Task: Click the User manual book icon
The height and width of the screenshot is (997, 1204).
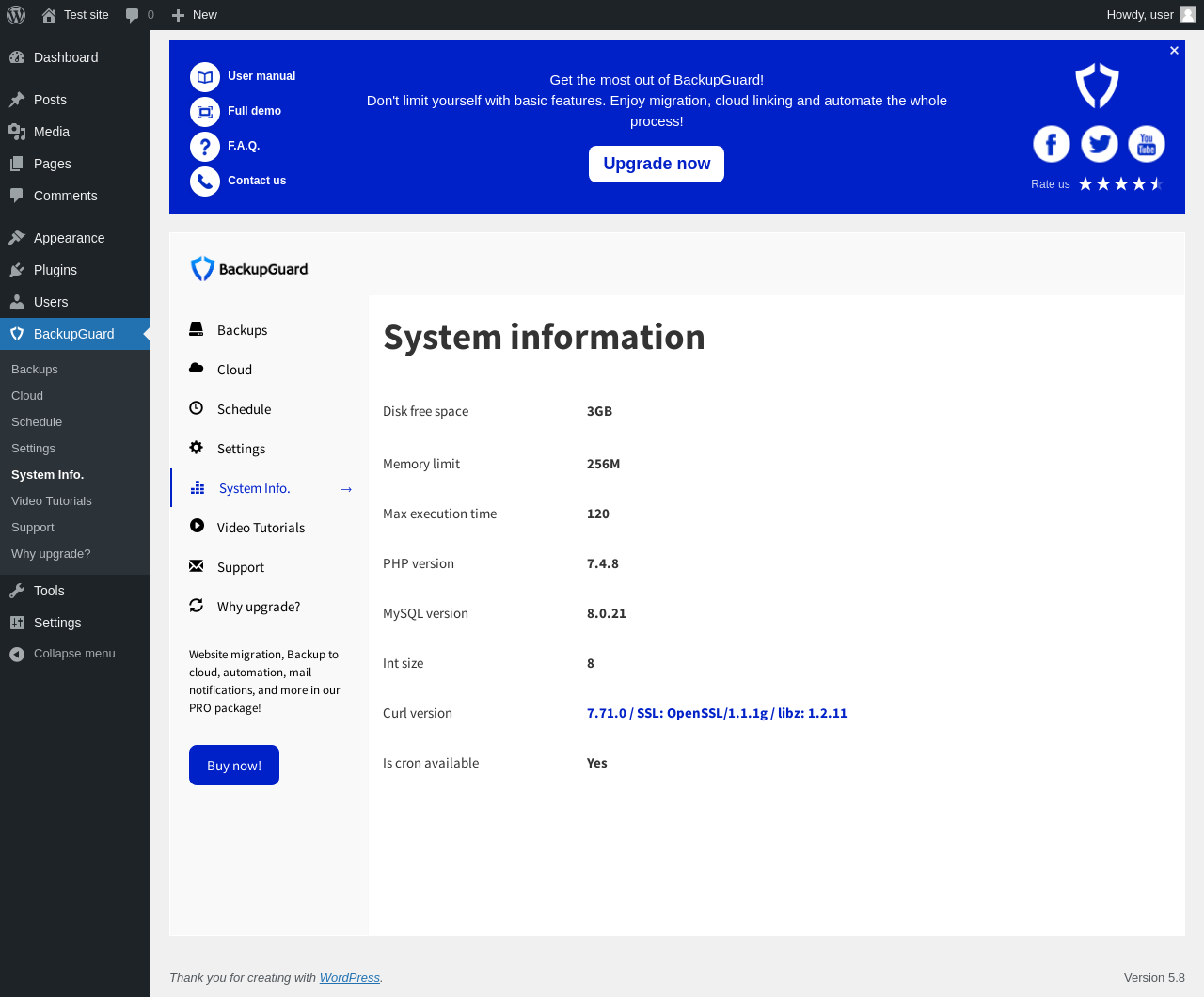Action: (x=205, y=77)
